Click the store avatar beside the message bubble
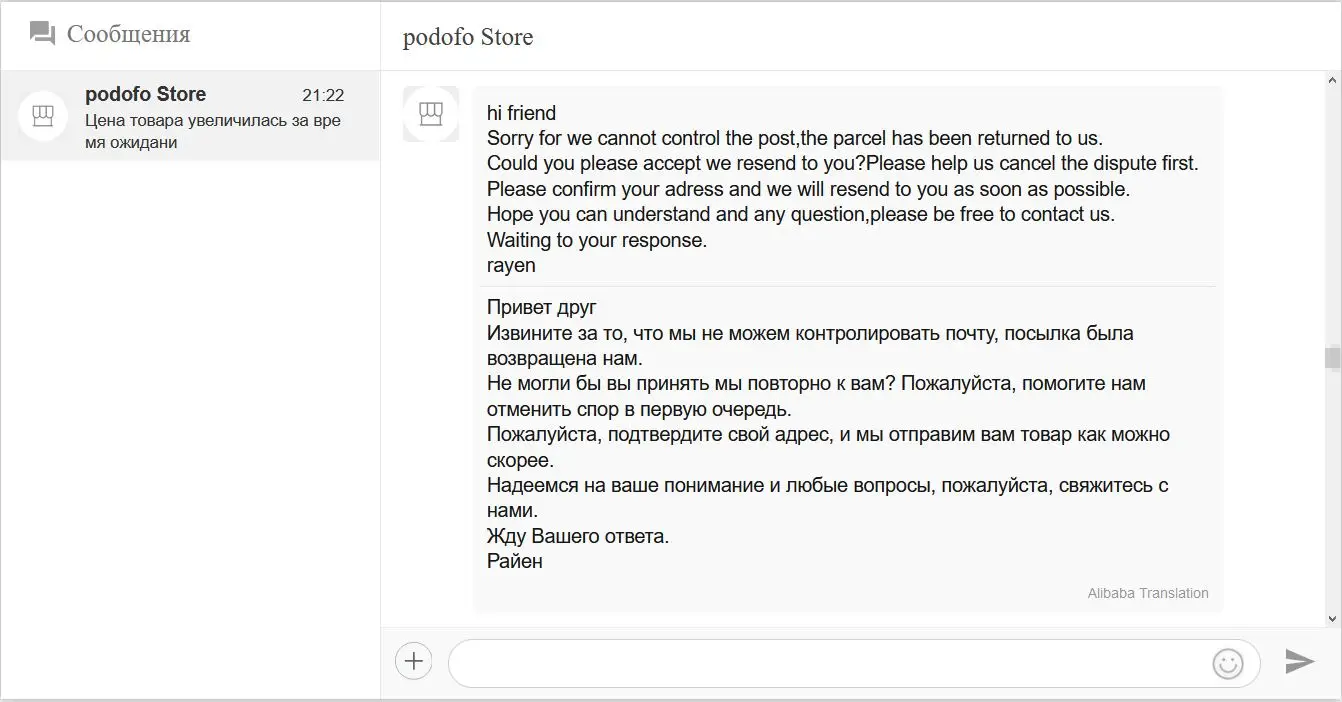Screen dimensions: 1342x702 pos(430,114)
